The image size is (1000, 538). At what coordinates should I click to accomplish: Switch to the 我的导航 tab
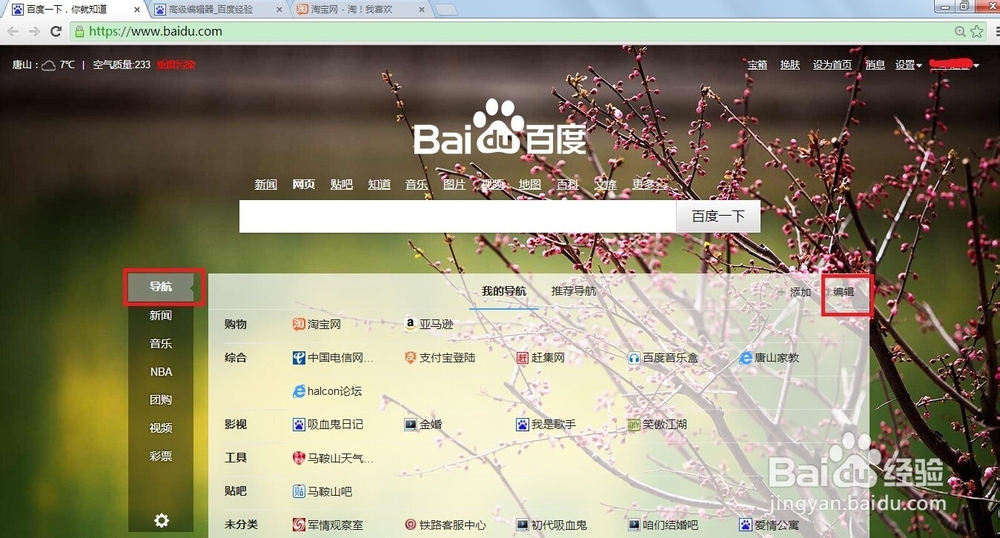click(x=504, y=291)
